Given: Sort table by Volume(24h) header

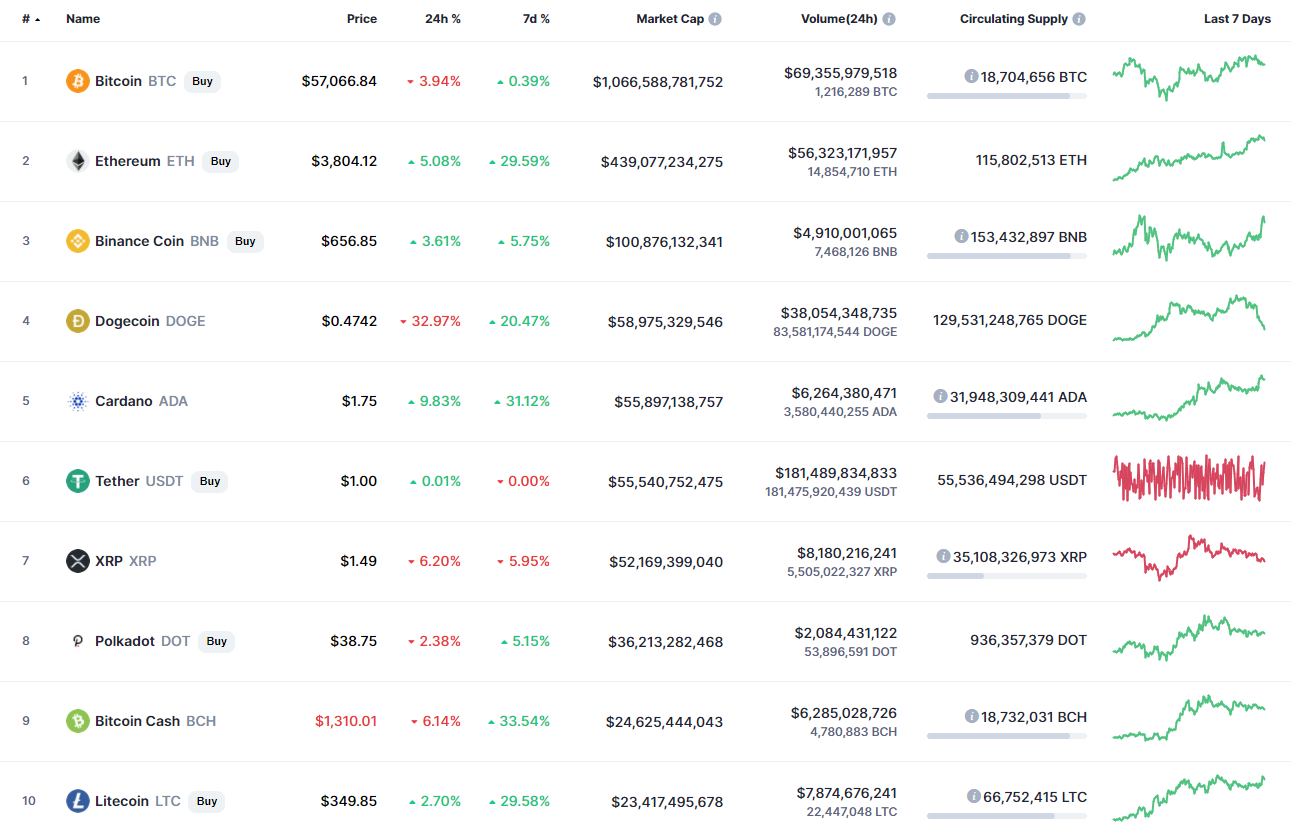Looking at the screenshot, I should (x=839, y=19).
